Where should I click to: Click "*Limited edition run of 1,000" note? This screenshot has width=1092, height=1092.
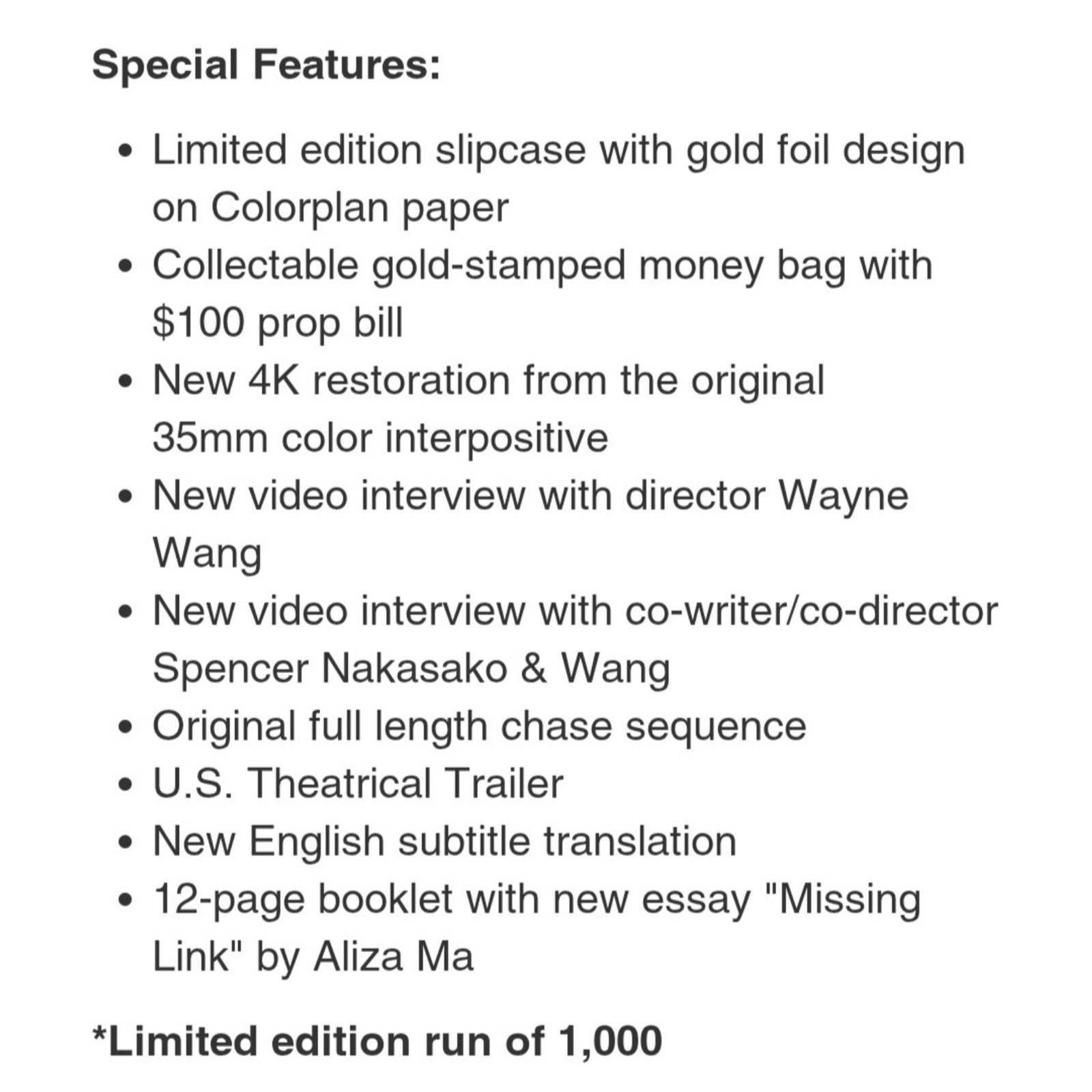[x=377, y=1041]
